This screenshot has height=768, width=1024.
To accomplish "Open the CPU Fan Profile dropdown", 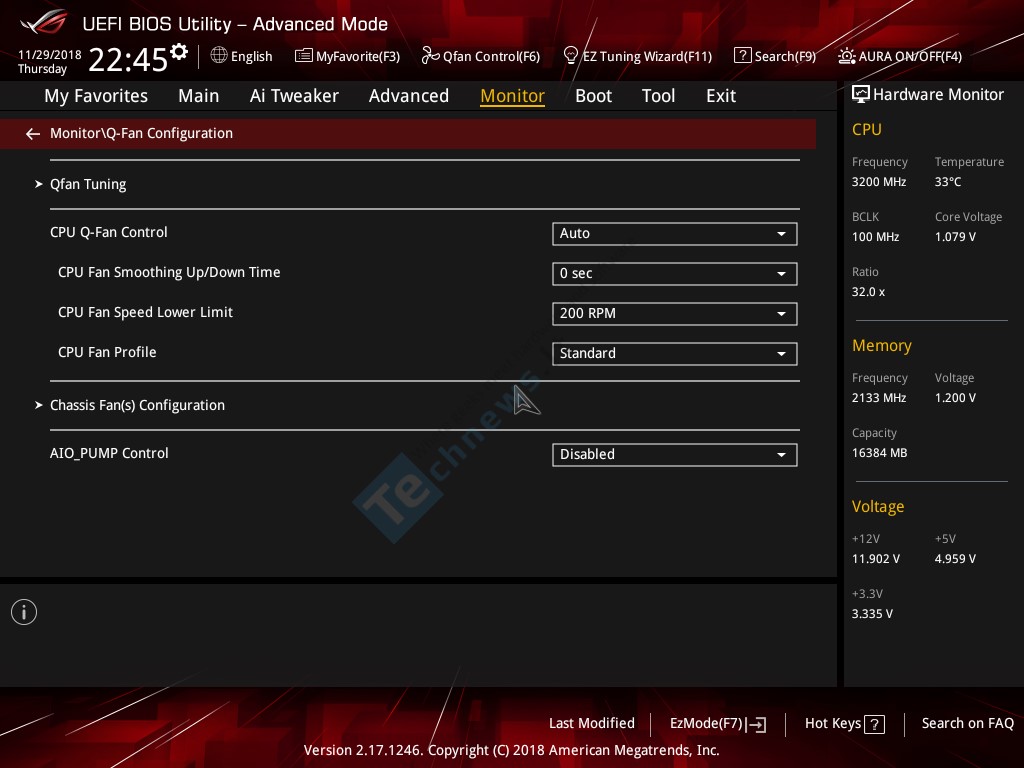I will [675, 353].
